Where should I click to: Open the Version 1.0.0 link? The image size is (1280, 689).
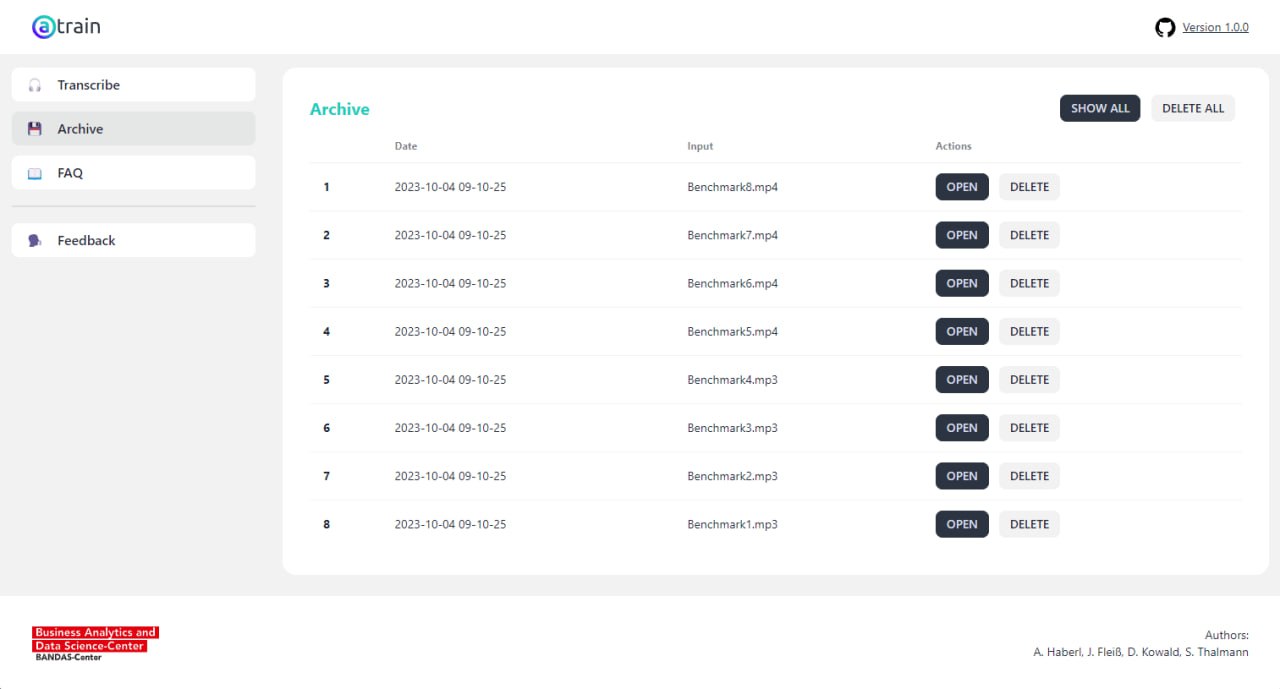click(1215, 28)
